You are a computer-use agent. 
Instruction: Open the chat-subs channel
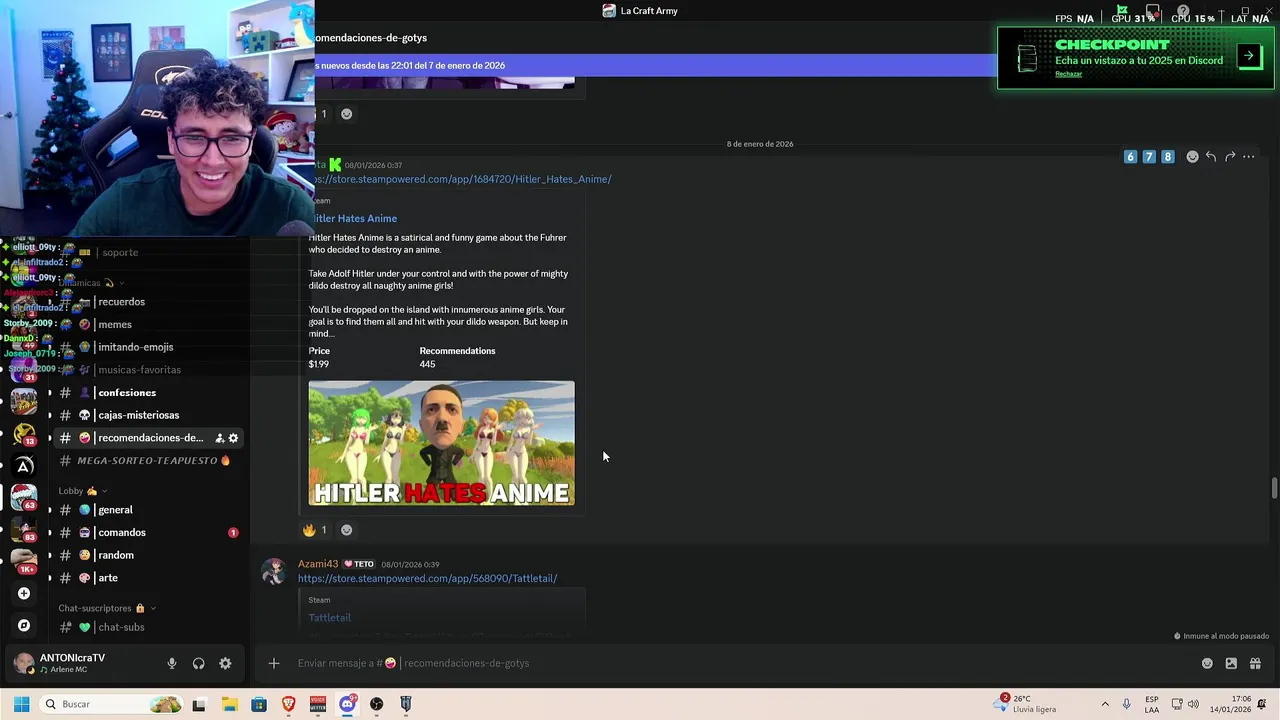121,627
